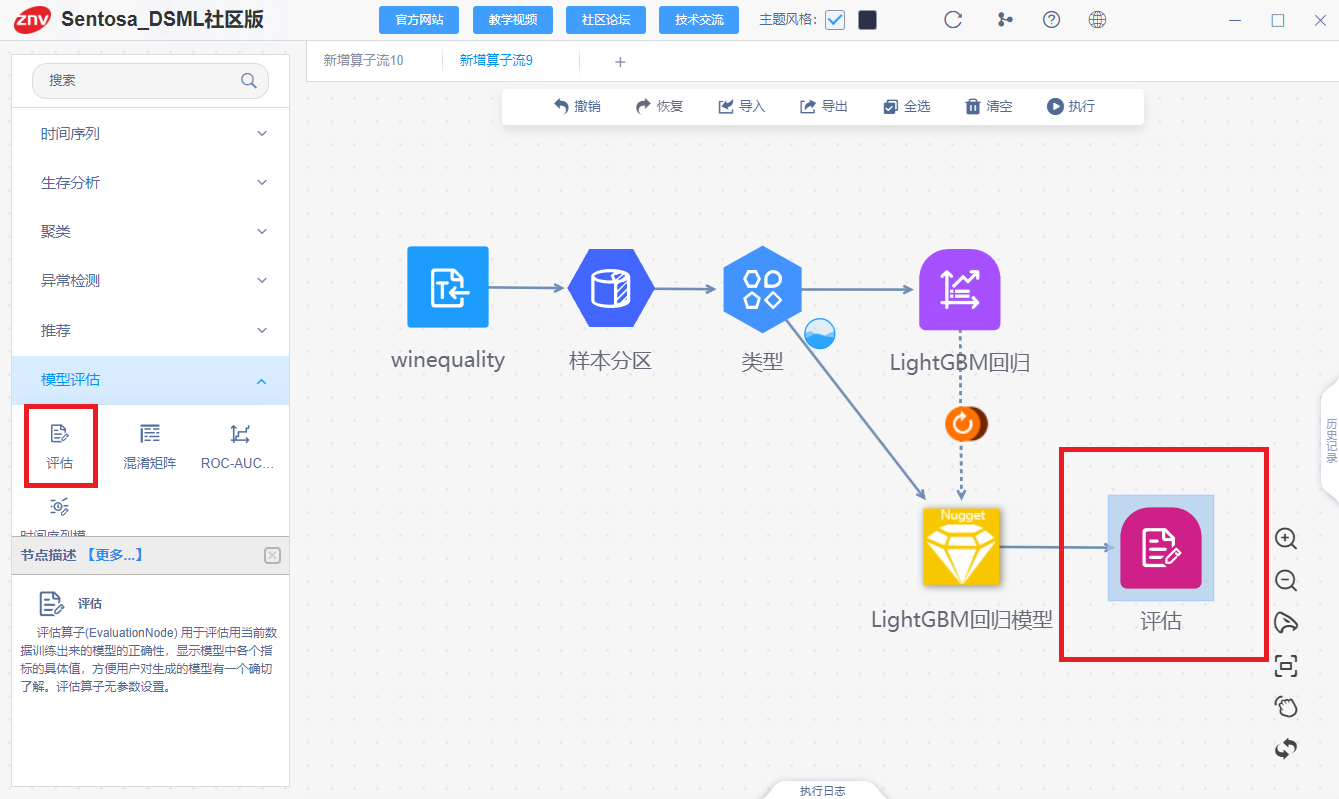Image resolution: width=1339 pixels, height=799 pixels.
Task: Click 执行 run in the toolbar
Action: (1071, 106)
